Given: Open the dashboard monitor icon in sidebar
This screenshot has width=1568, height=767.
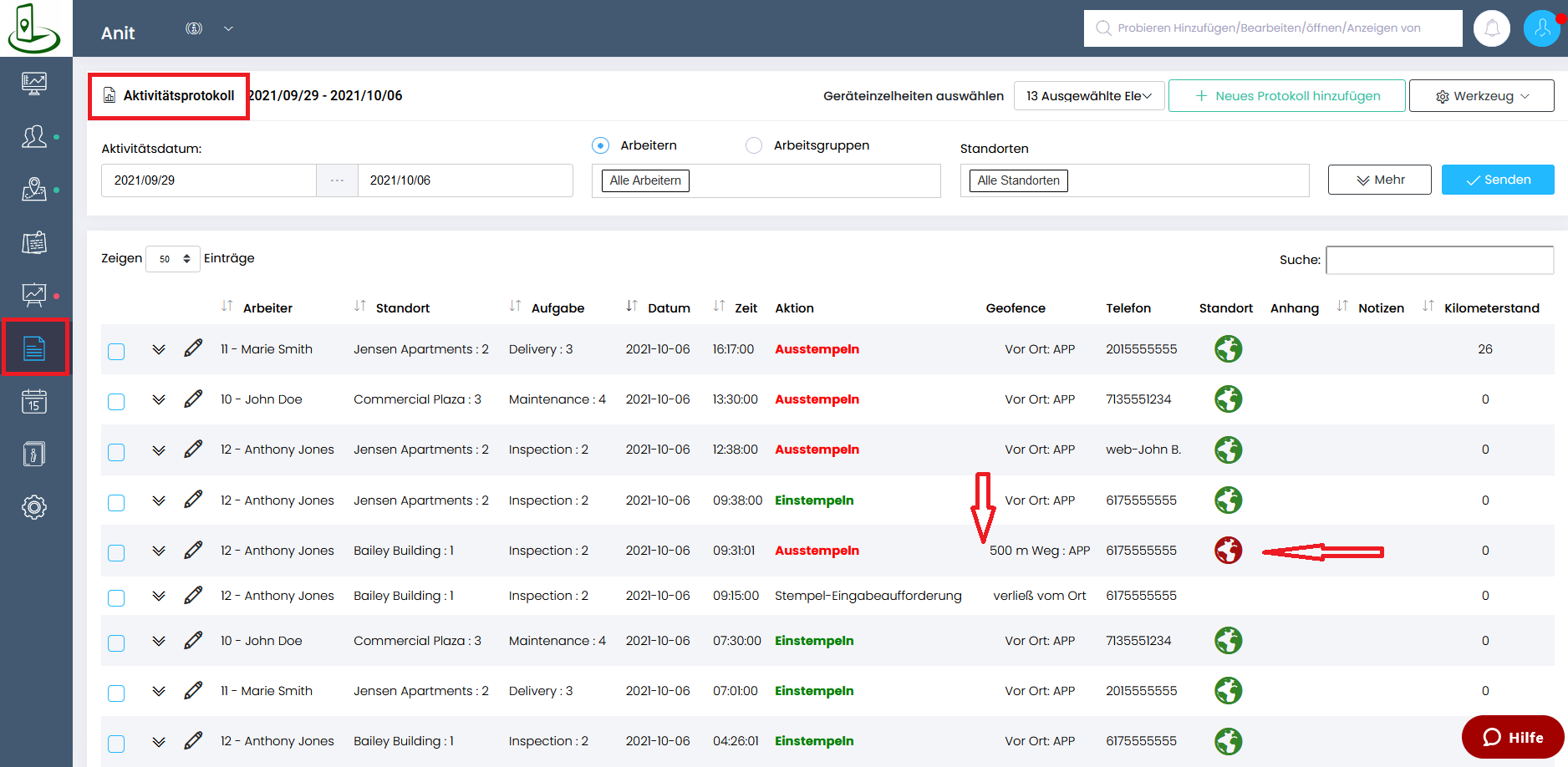Looking at the screenshot, I should (34, 83).
